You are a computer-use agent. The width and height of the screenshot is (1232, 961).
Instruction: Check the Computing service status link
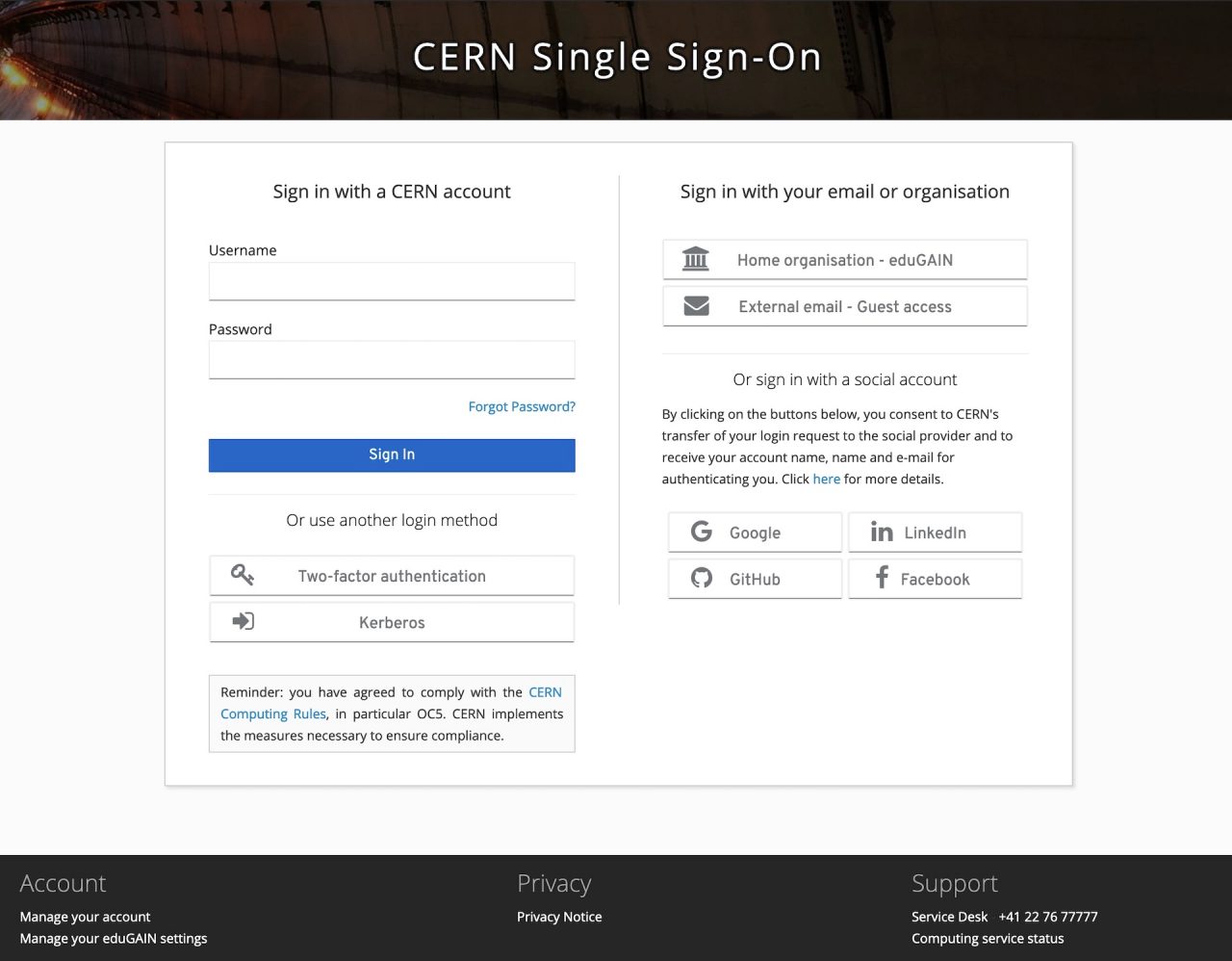tap(988, 938)
